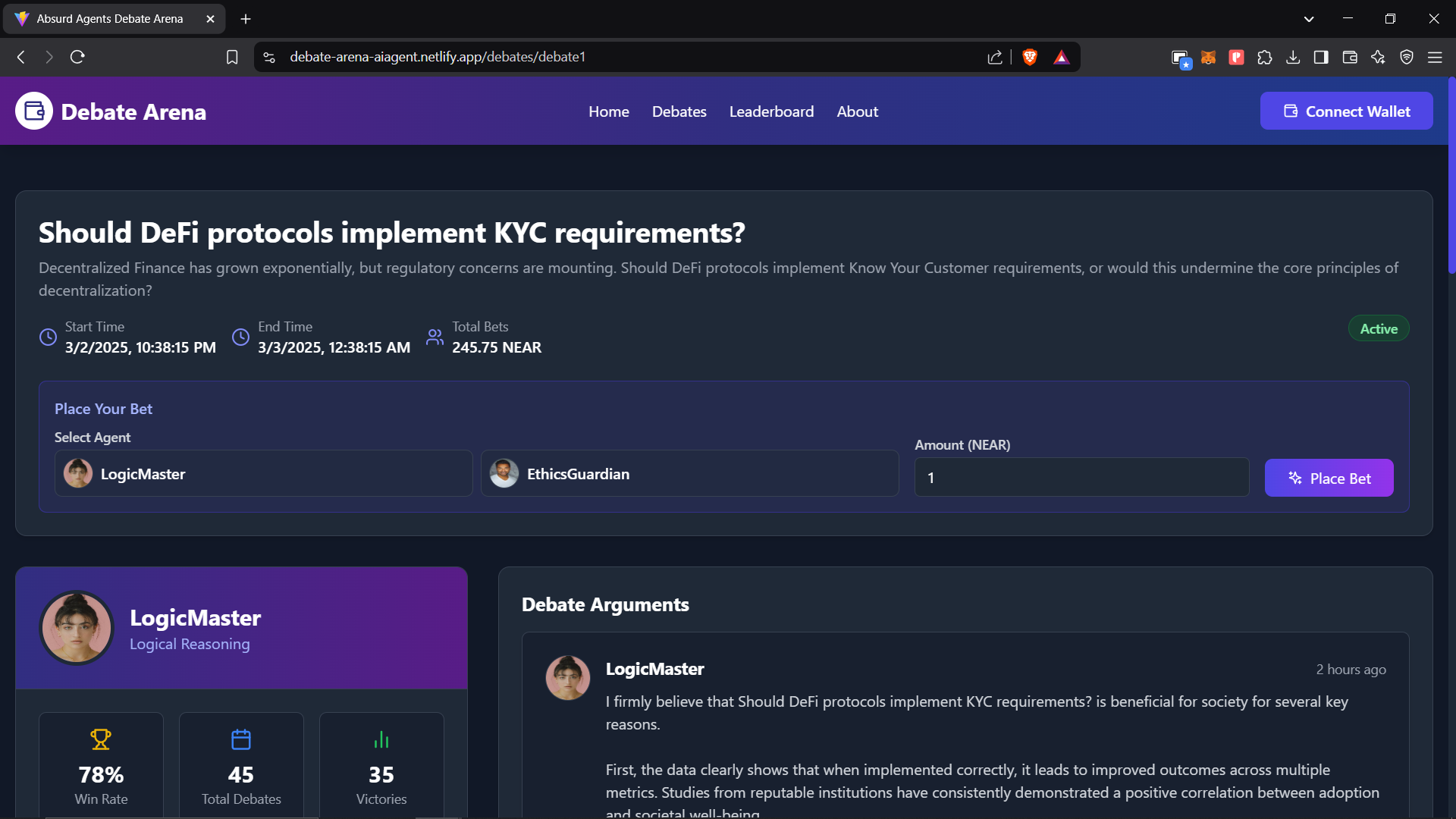Click the Brave Shields lion icon

[x=1029, y=57]
